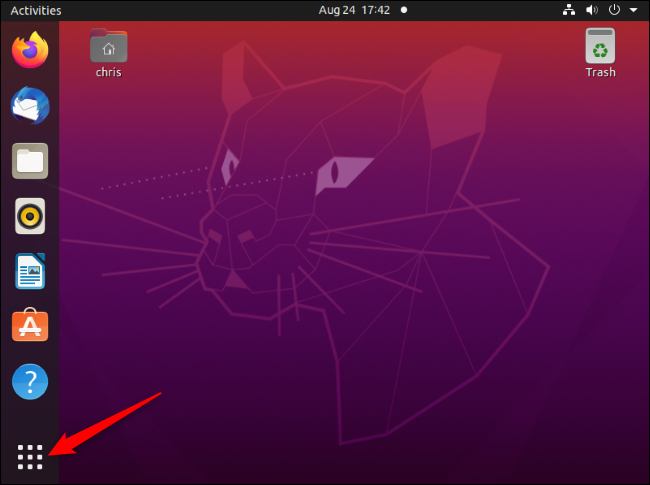Click the Activities button
The height and width of the screenshot is (485, 650).
tap(36, 10)
